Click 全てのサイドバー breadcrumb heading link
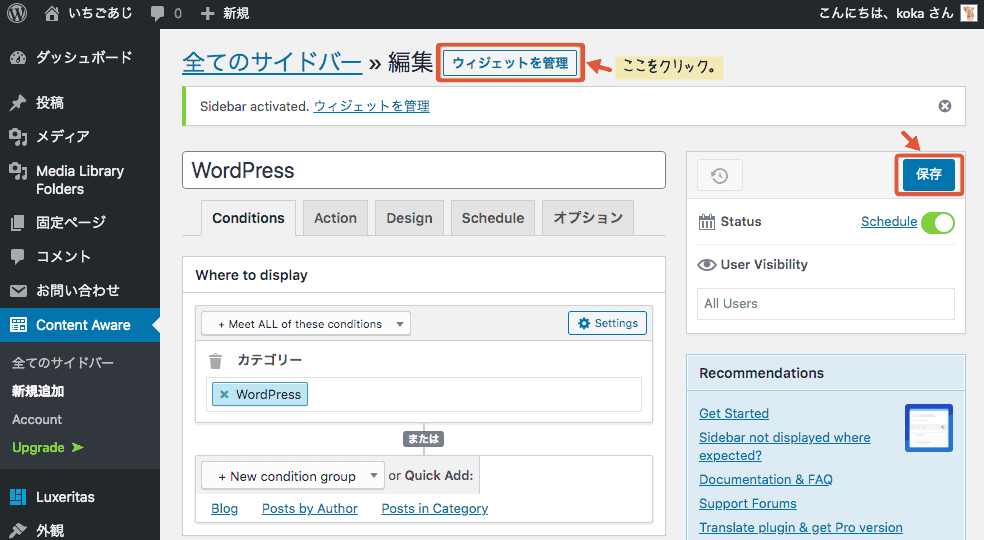This screenshot has width=984, height=540. point(272,62)
